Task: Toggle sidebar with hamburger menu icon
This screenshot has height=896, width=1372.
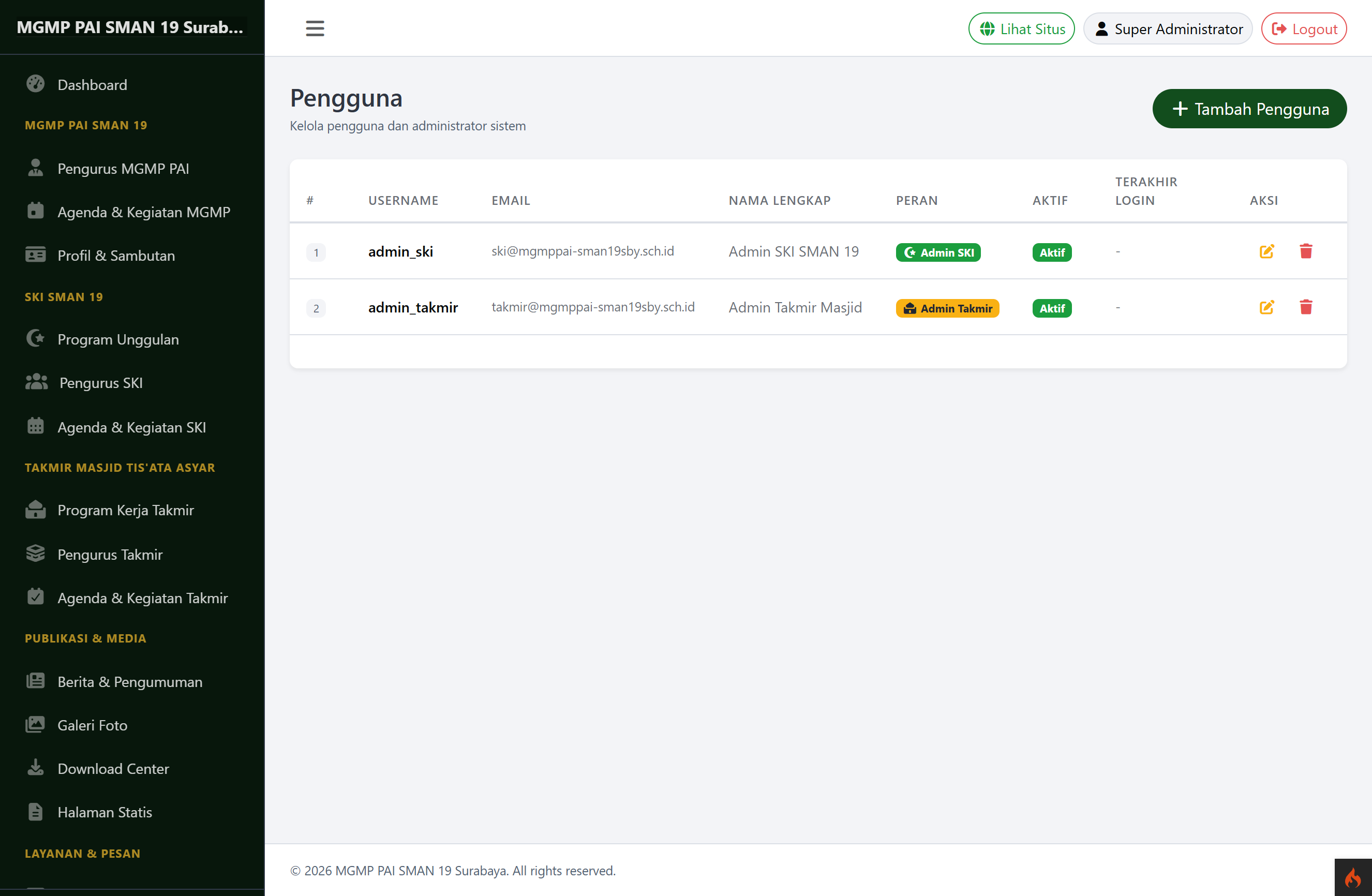Action: [x=315, y=28]
